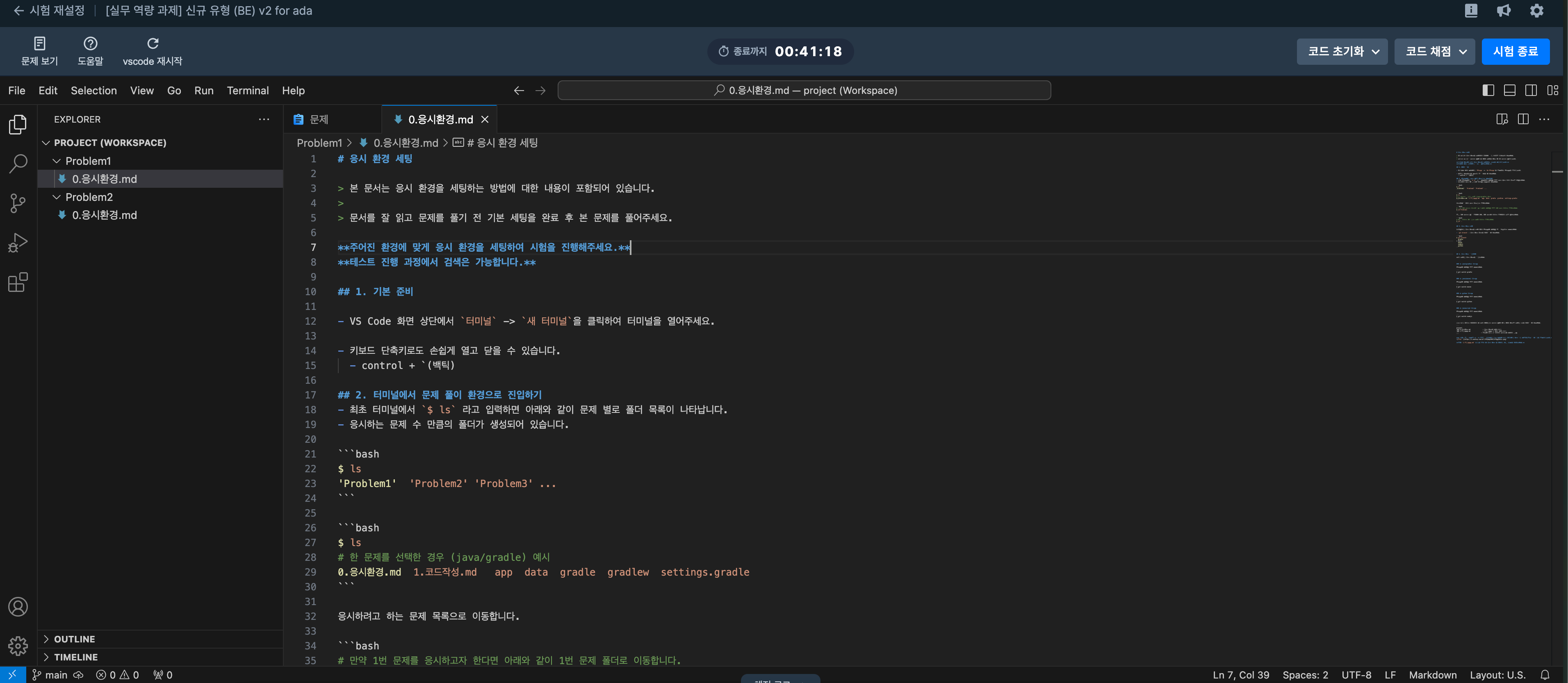Toggle the secondary sidebar layout button

1530,90
